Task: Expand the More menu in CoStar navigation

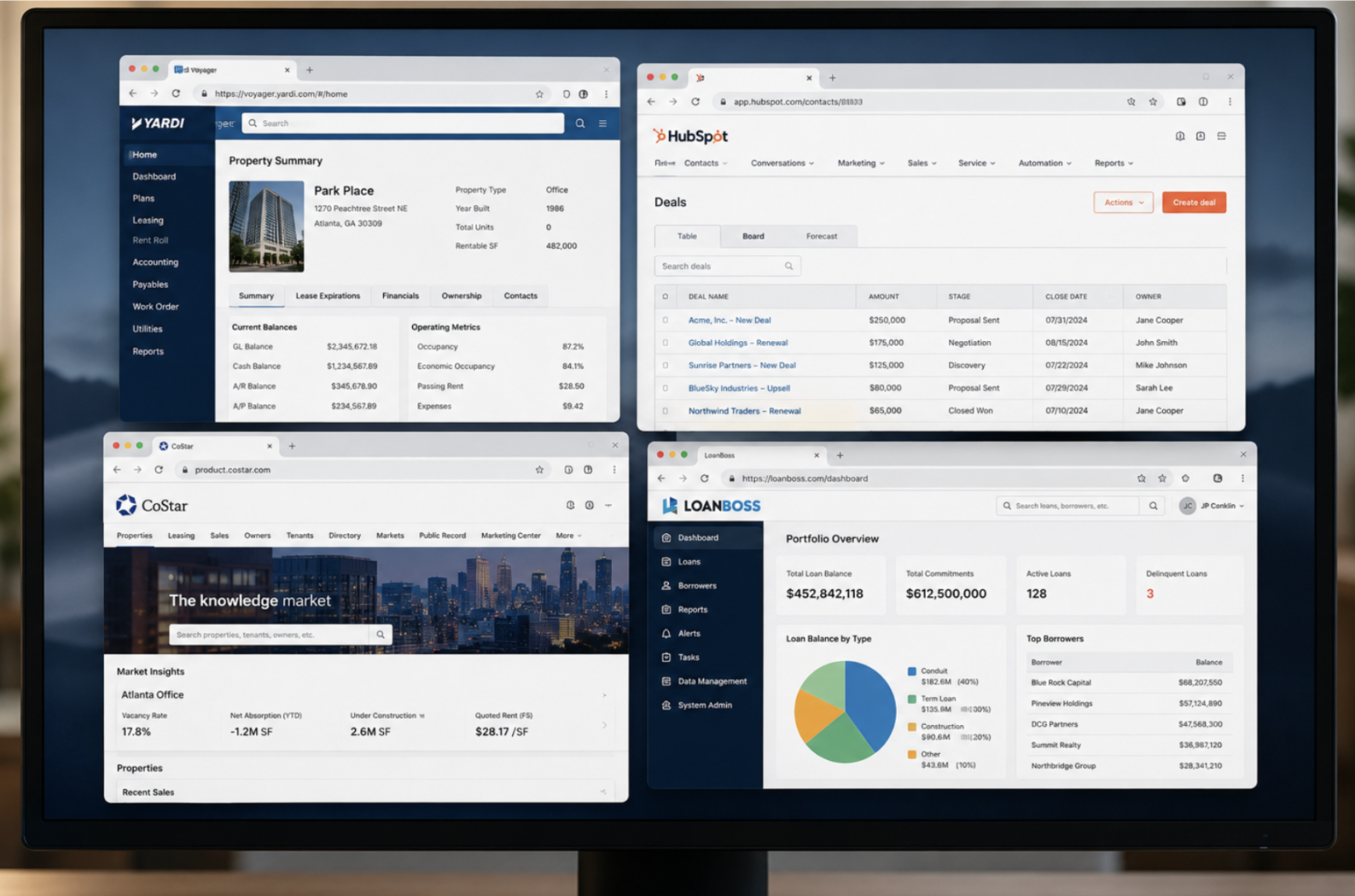Action: (568, 535)
